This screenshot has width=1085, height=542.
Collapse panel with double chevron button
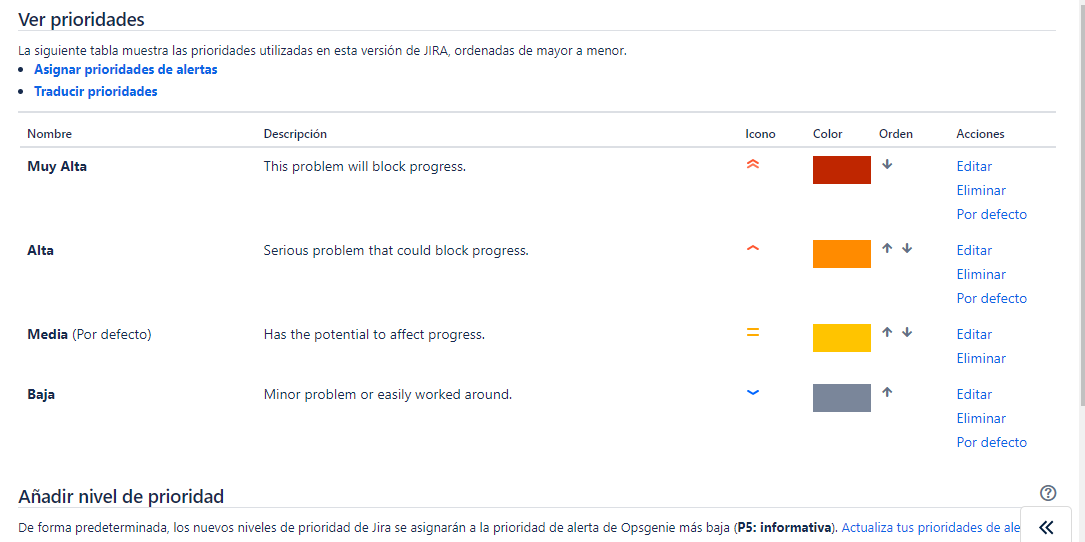(1046, 527)
